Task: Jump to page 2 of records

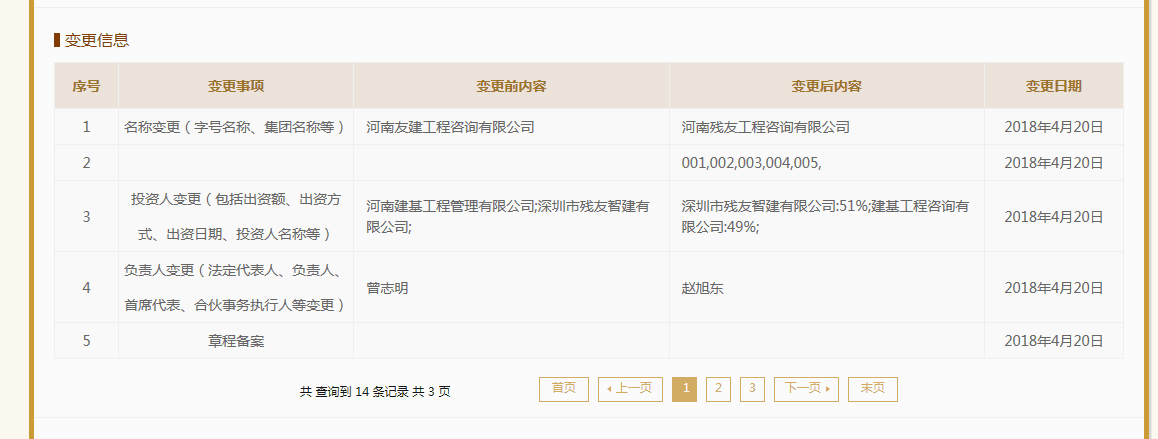Action: (x=718, y=389)
